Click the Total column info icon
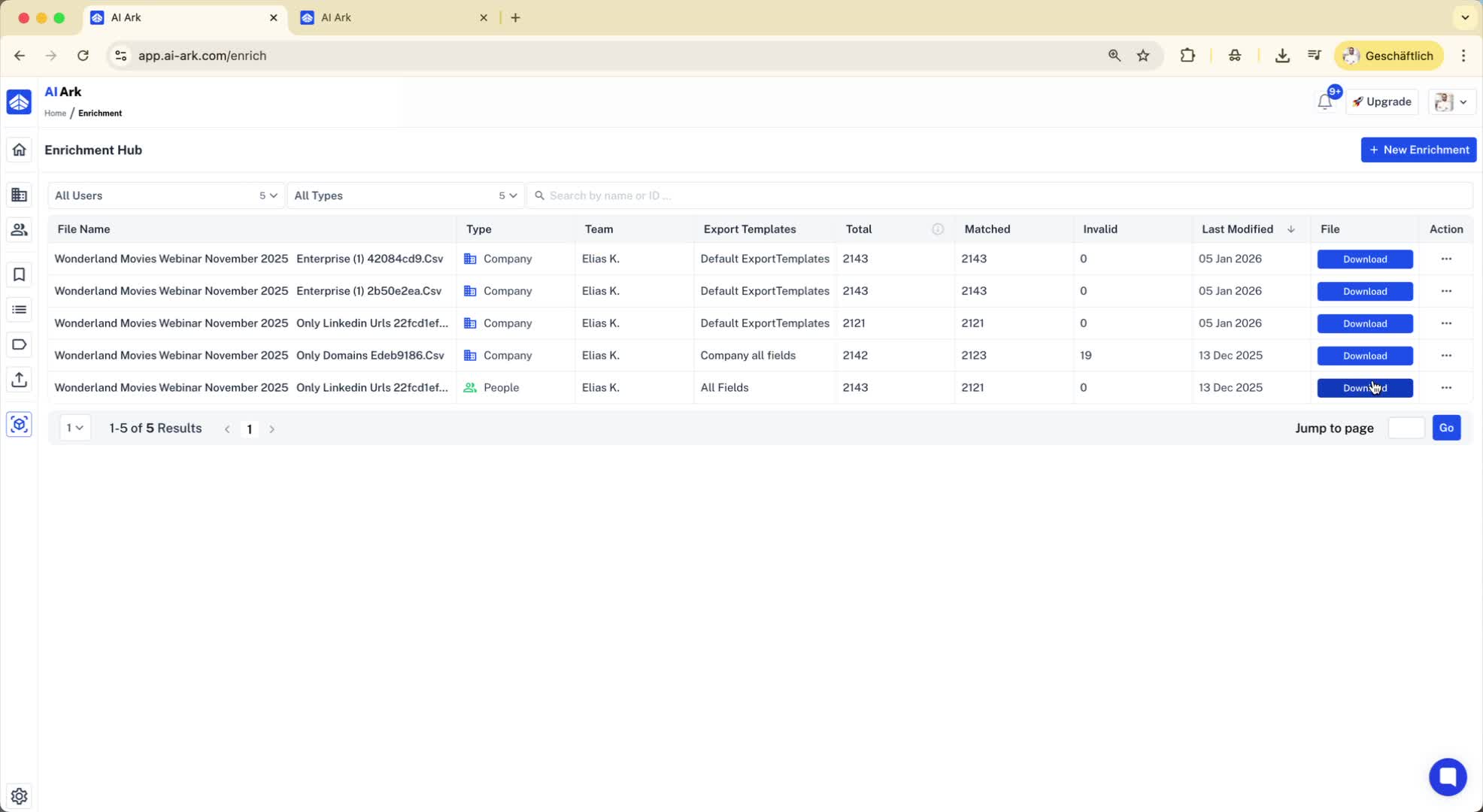This screenshot has height=812, width=1483. coord(937,229)
